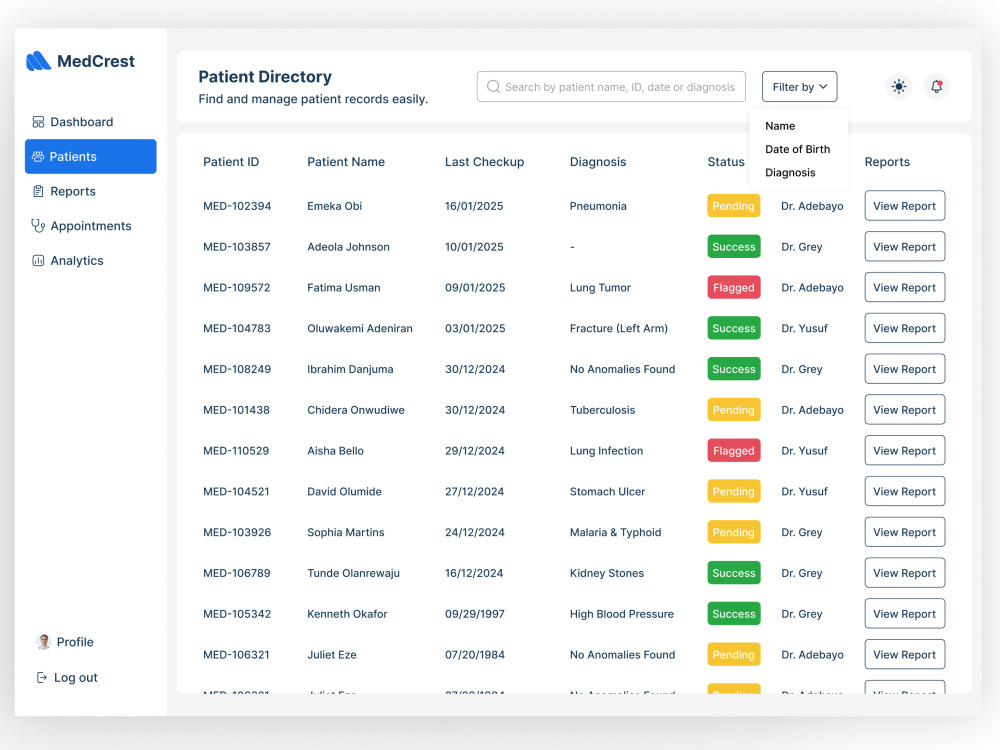The width and height of the screenshot is (1000, 750).
Task: View Report for Sophia Martins
Action: pos(904,533)
